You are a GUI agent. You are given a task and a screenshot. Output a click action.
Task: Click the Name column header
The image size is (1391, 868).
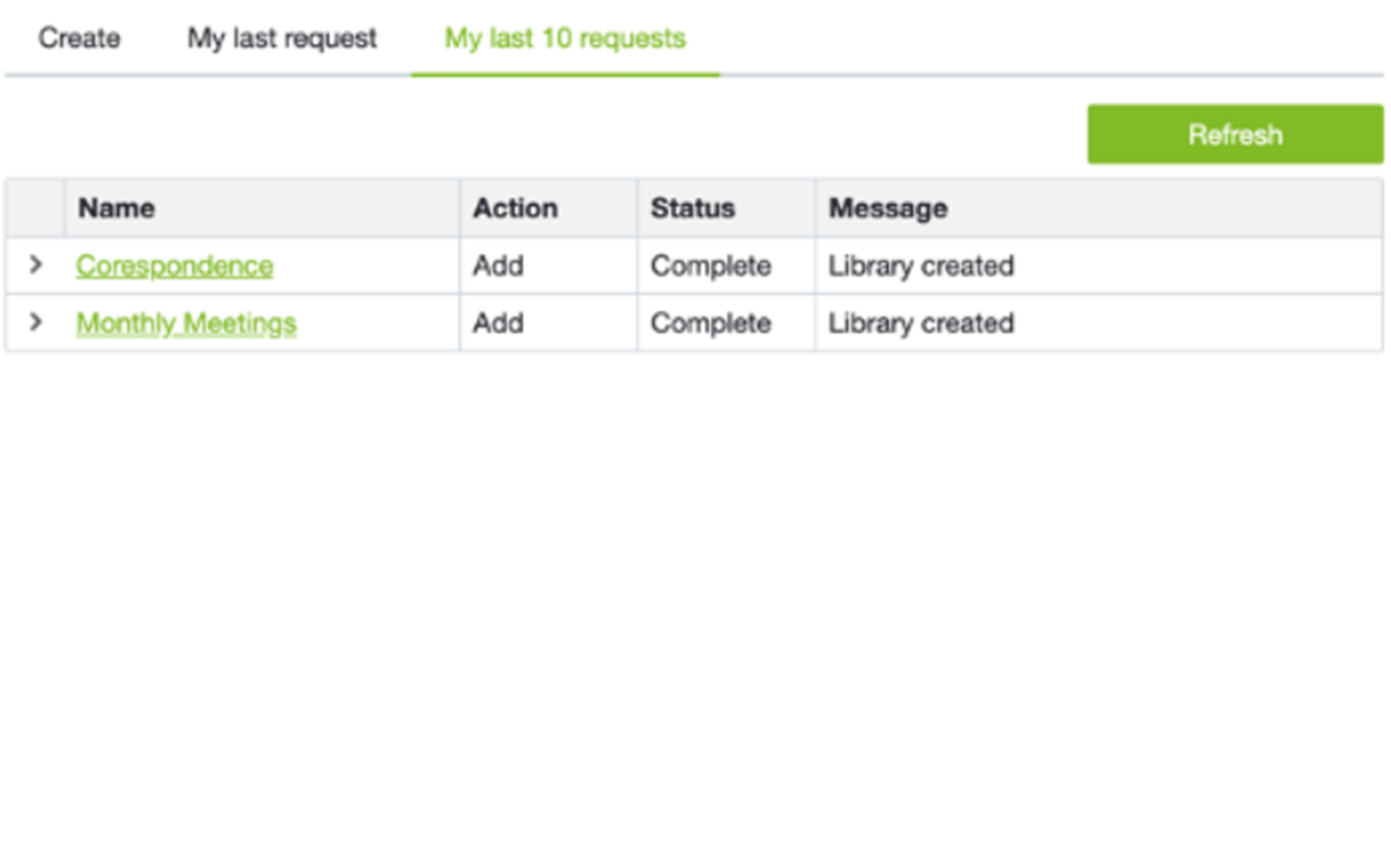coord(116,208)
